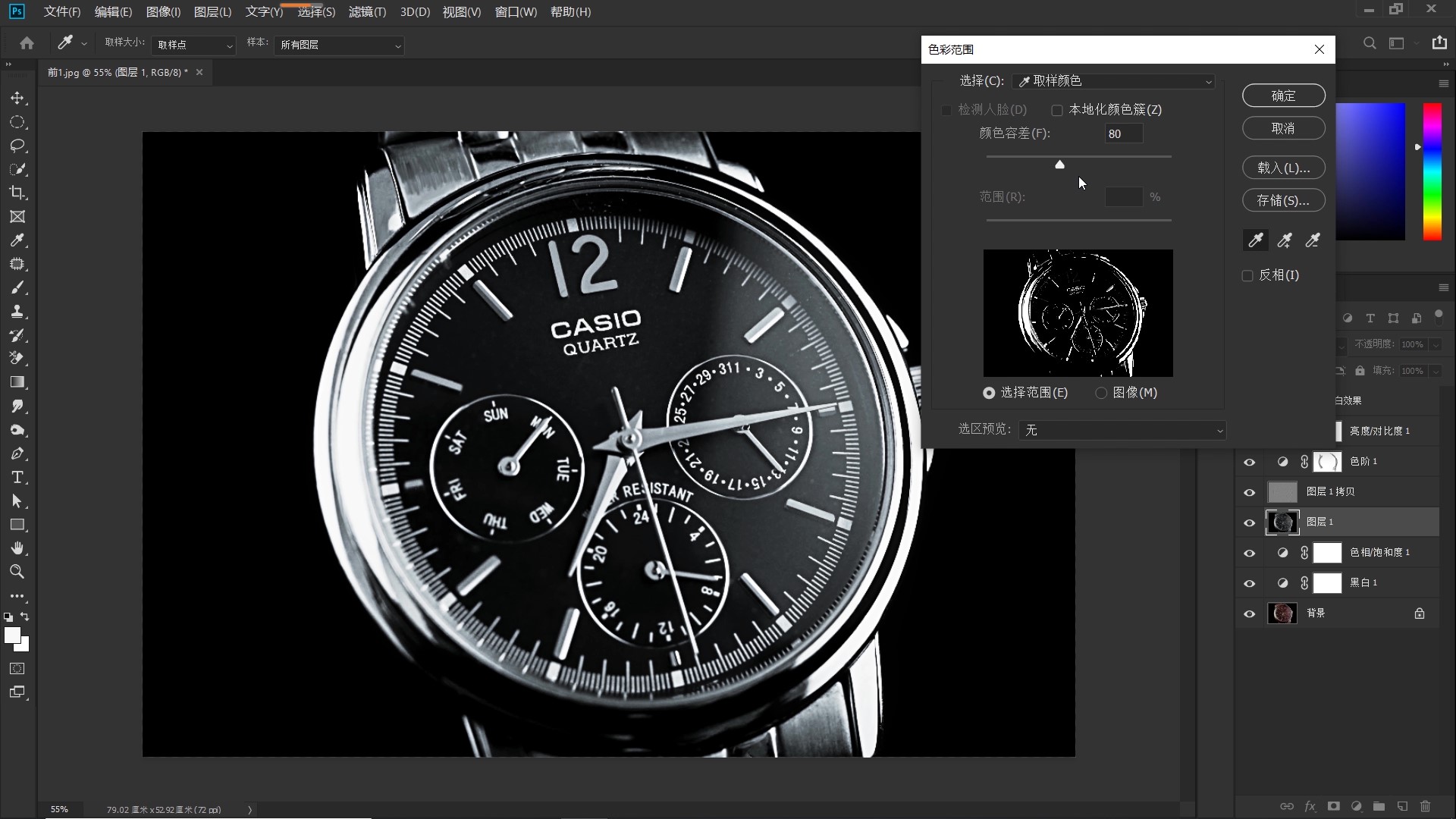Expand the 取样大小 dropdown

click(194, 45)
